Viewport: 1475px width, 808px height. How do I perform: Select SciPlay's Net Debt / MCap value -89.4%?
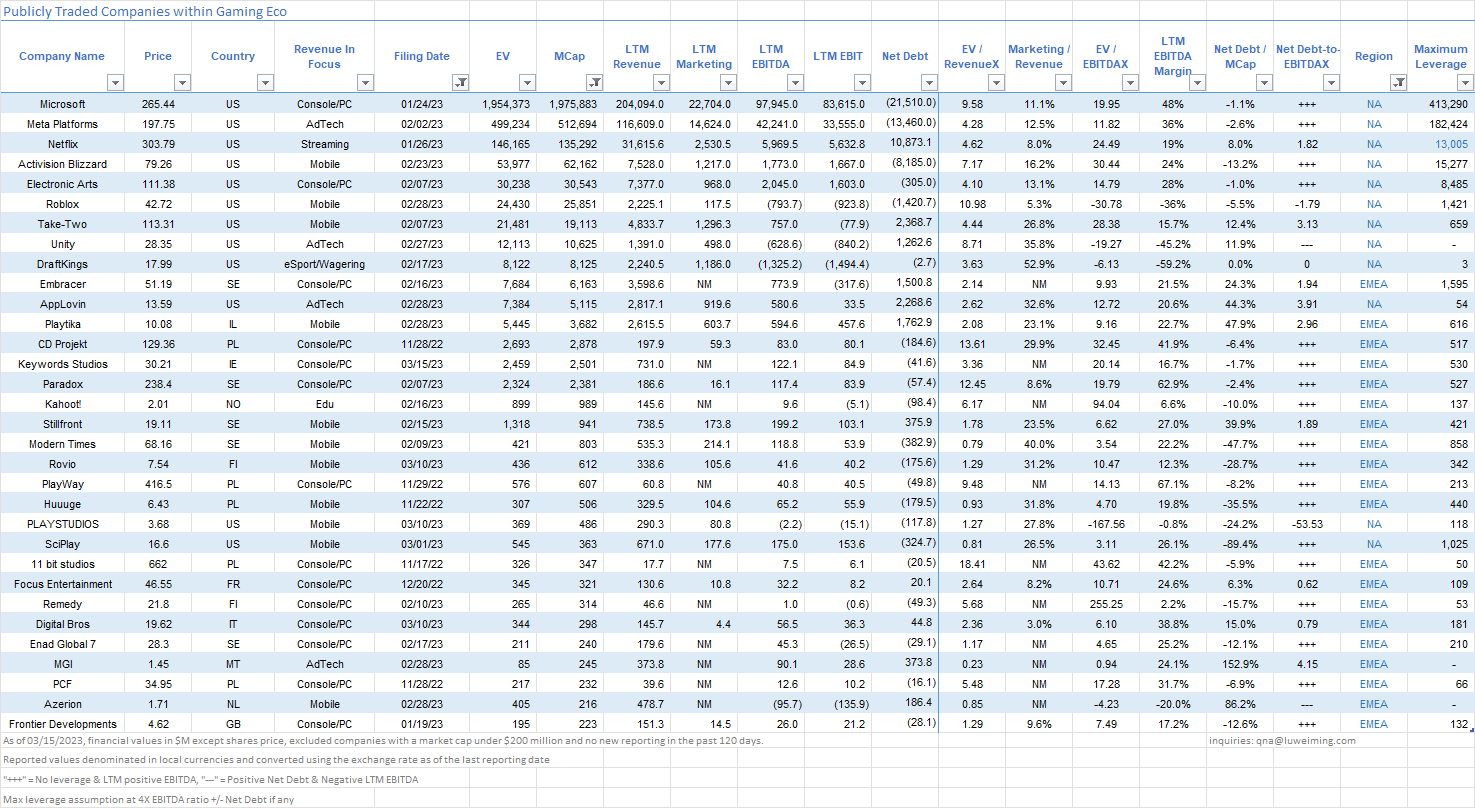tap(1240, 544)
